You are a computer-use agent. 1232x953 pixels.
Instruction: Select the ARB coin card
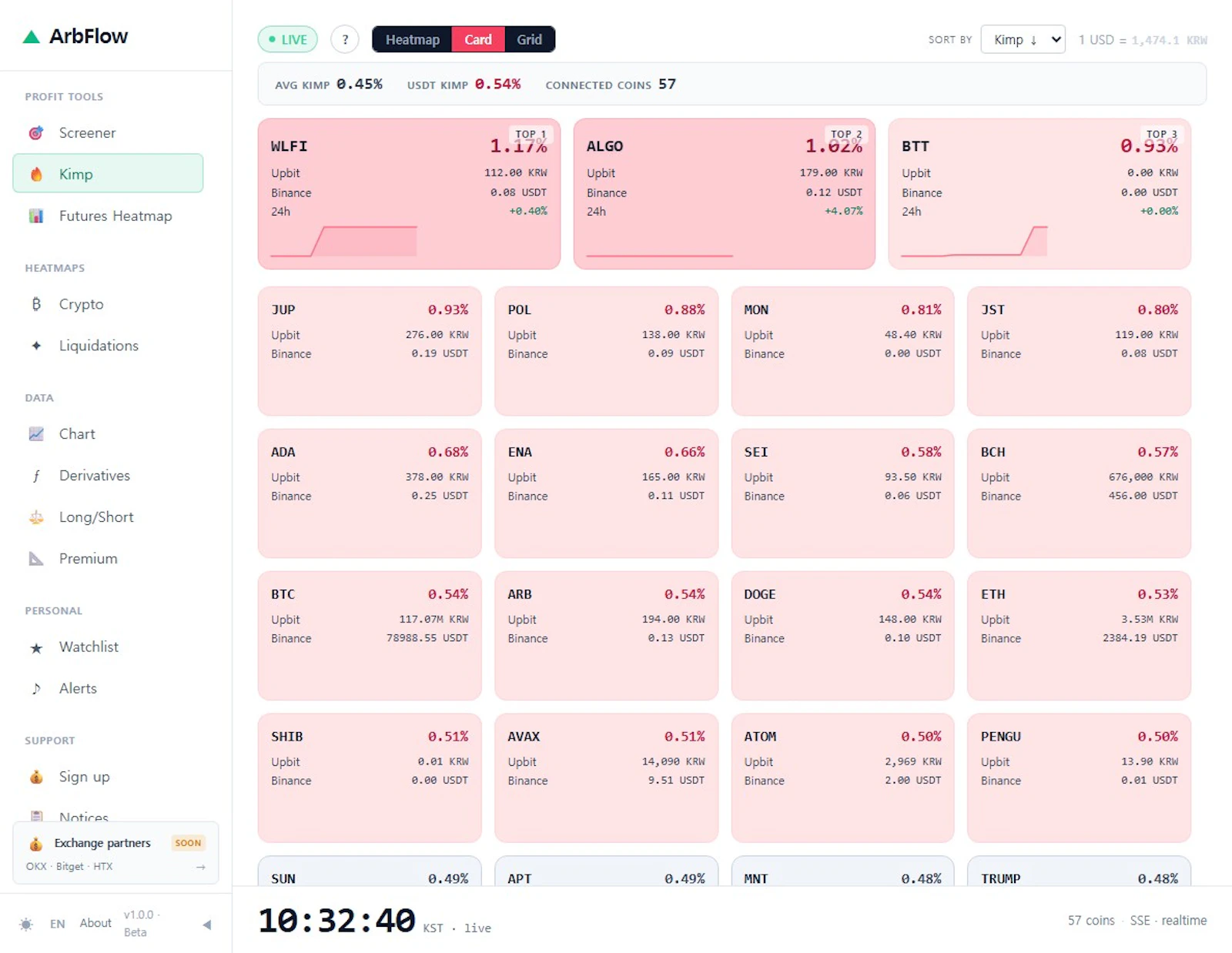point(606,636)
